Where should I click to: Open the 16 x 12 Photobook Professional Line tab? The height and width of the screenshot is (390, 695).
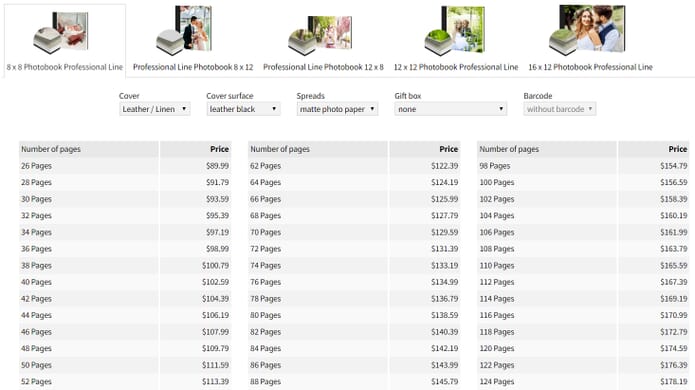pos(590,67)
